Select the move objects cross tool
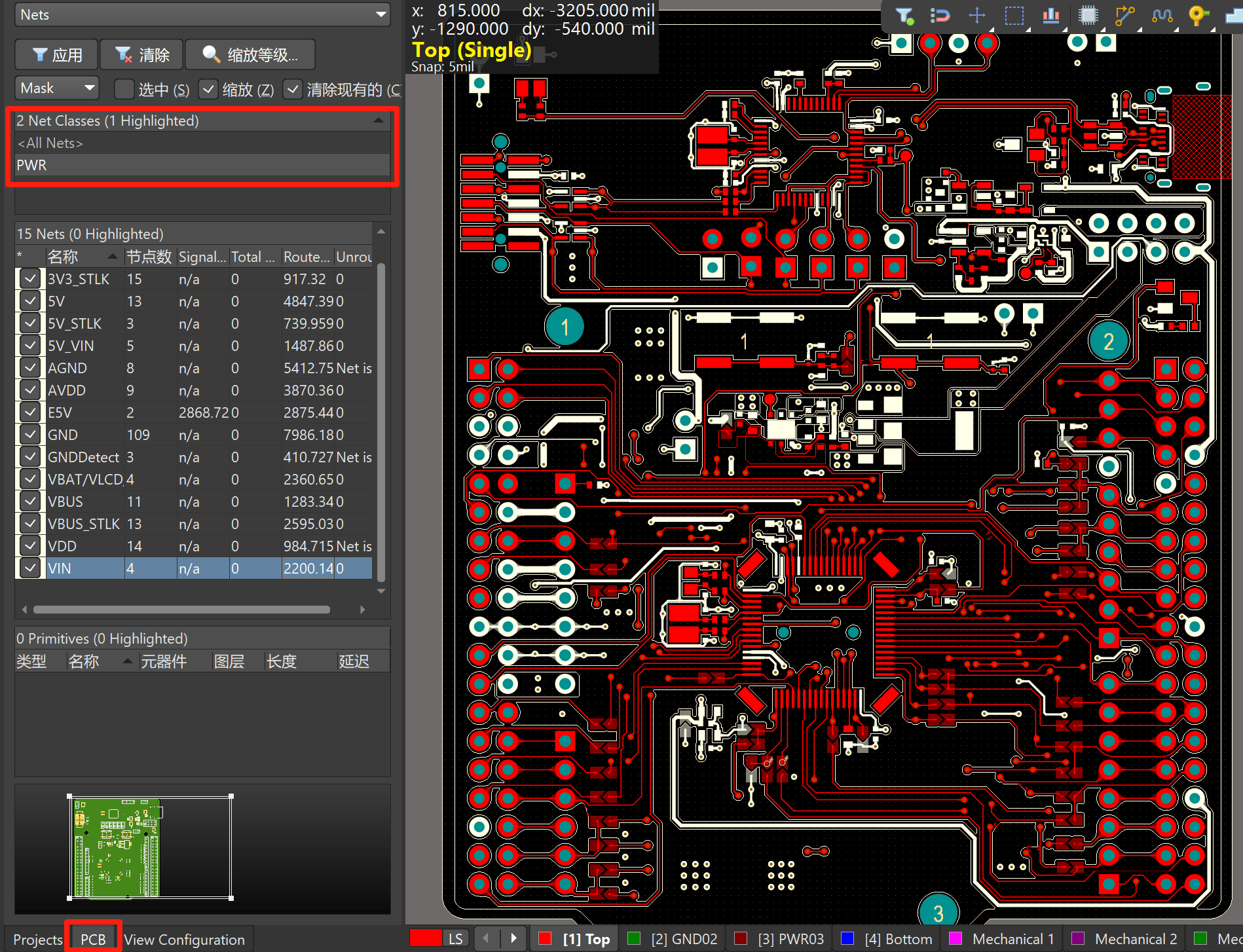 tap(976, 15)
